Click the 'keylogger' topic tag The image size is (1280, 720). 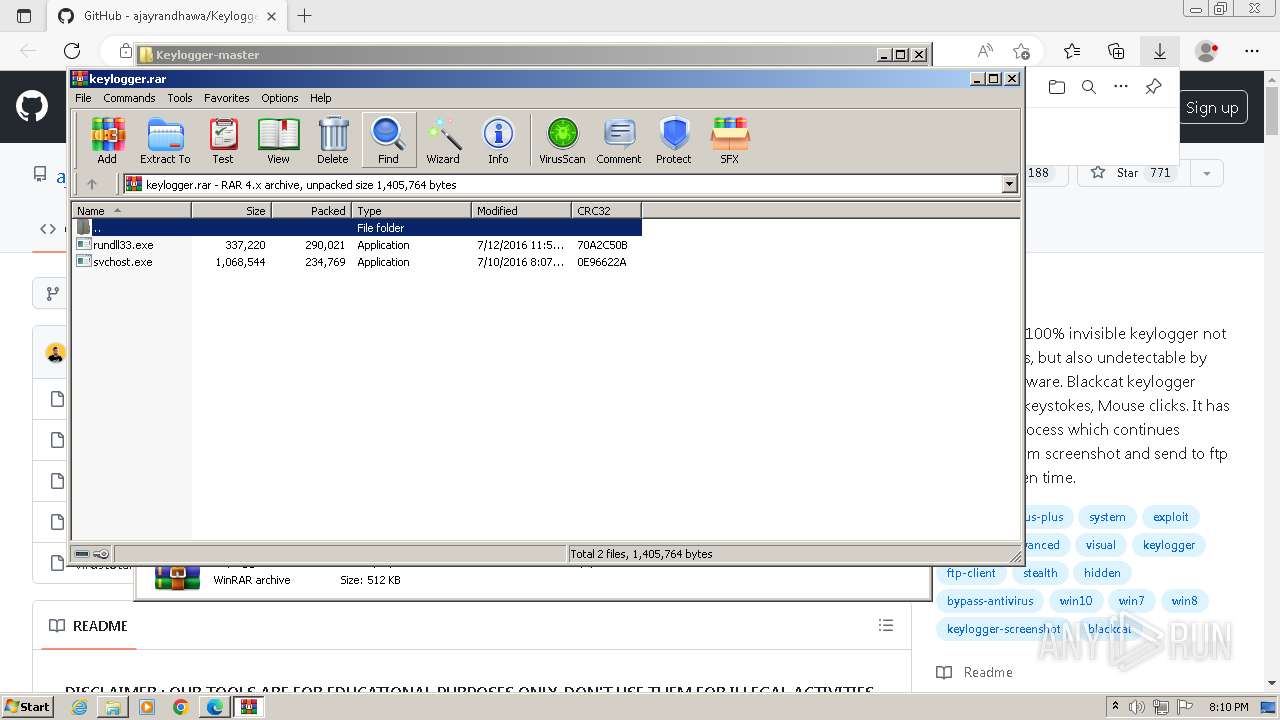coord(1169,545)
